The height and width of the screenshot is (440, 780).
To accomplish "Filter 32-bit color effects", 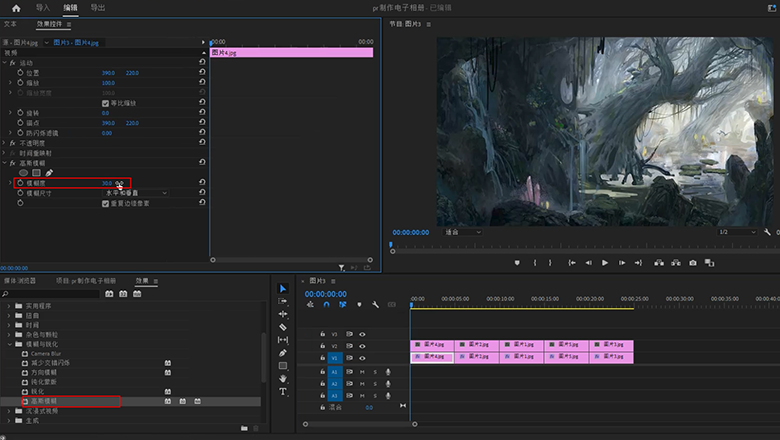I will pos(123,294).
